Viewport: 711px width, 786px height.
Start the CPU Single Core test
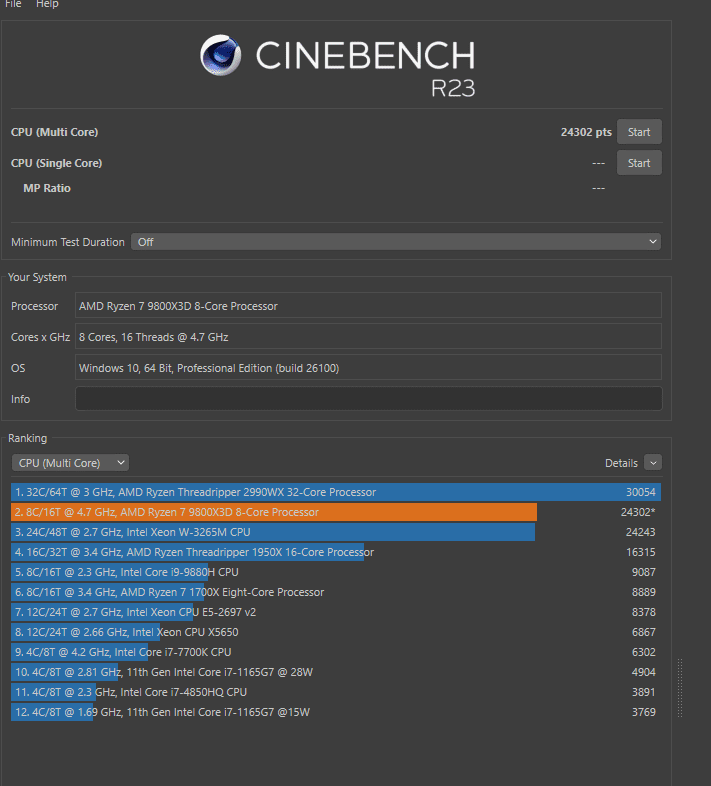pyautogui.click(x=639, y=163)
